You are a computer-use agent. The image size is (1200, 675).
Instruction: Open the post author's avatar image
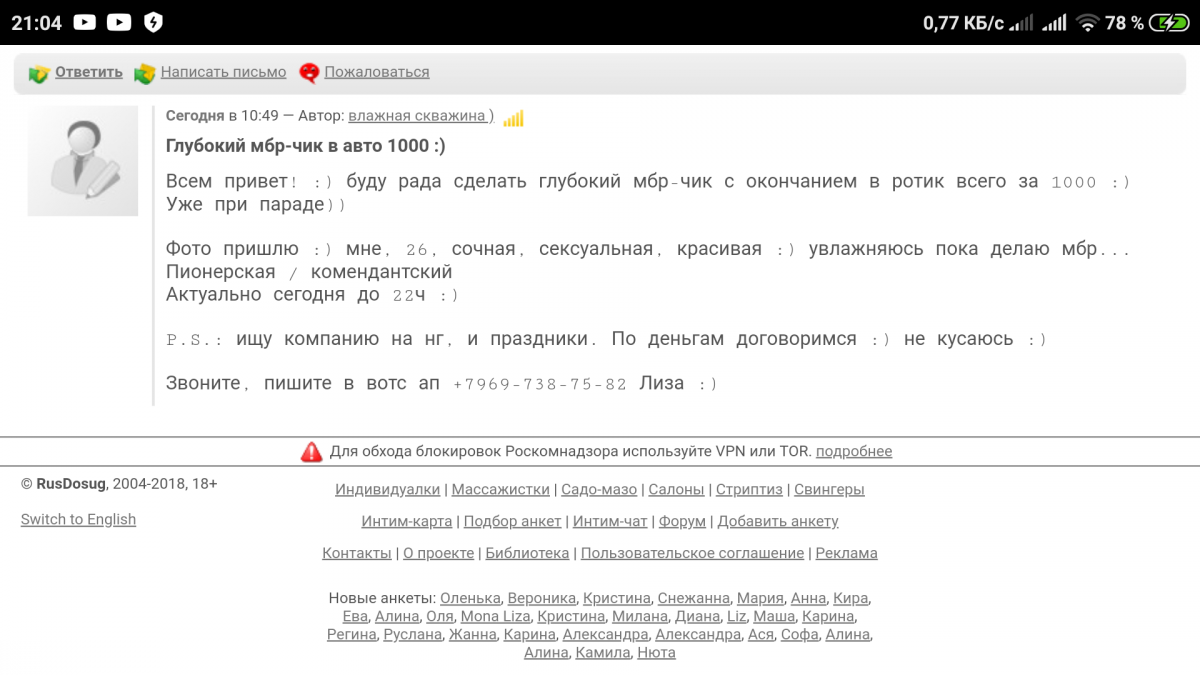(x=83, y=161)
